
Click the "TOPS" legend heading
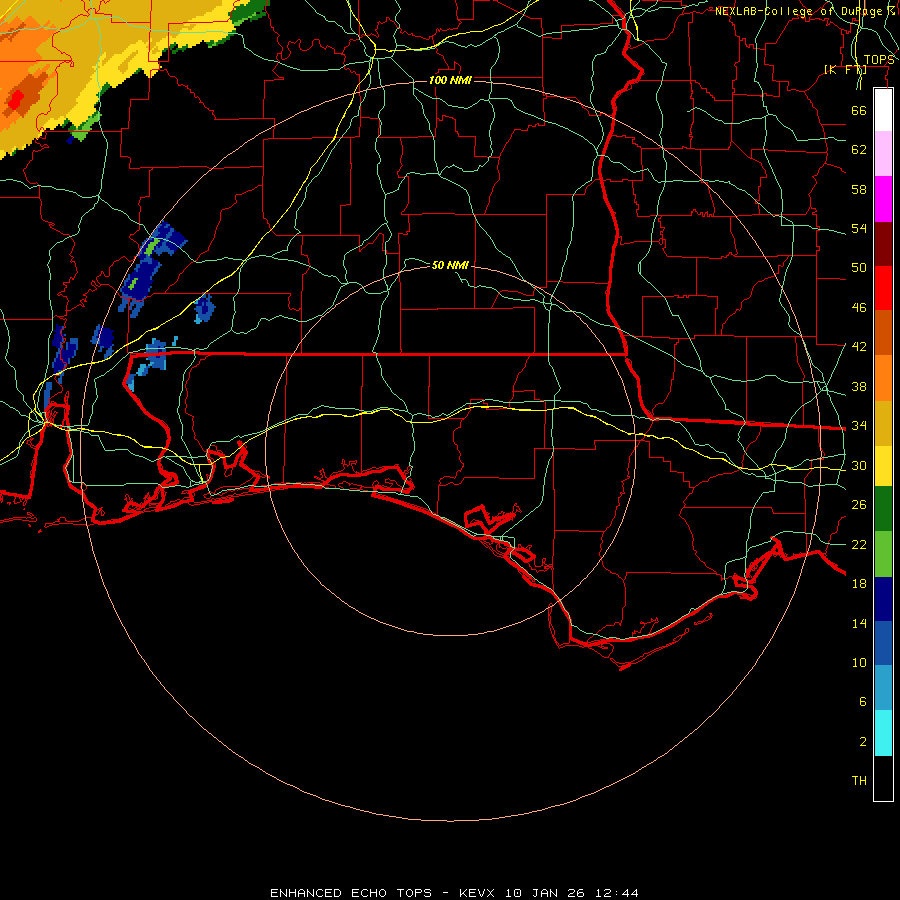879,60
